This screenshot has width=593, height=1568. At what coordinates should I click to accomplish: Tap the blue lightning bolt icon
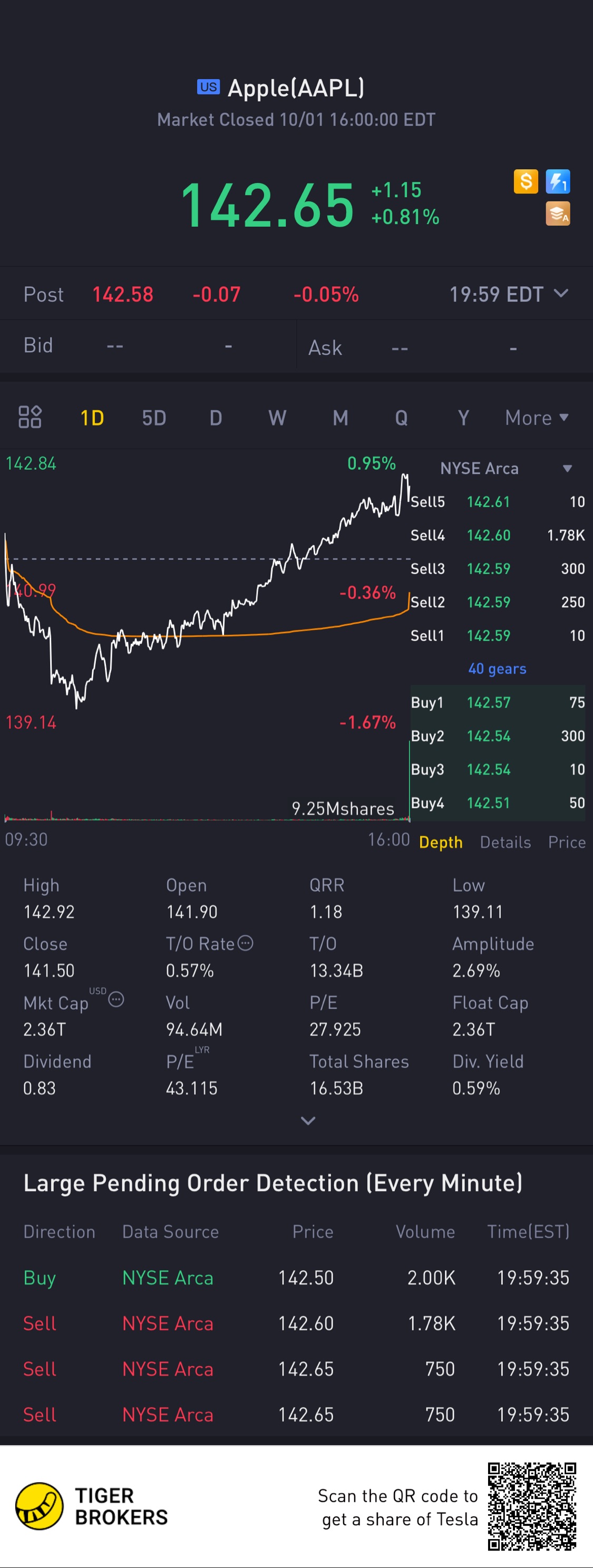tap(558, 181)
